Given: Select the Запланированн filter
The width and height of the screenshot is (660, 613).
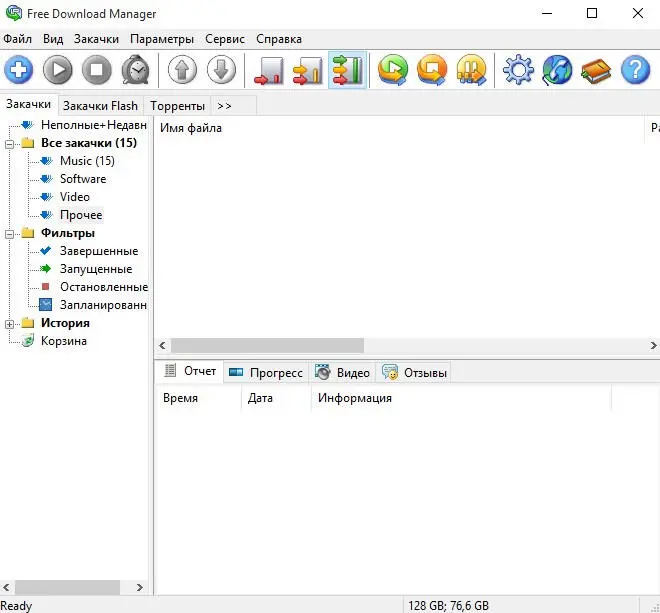Looking at the screenshot, I should click(103, 305).
